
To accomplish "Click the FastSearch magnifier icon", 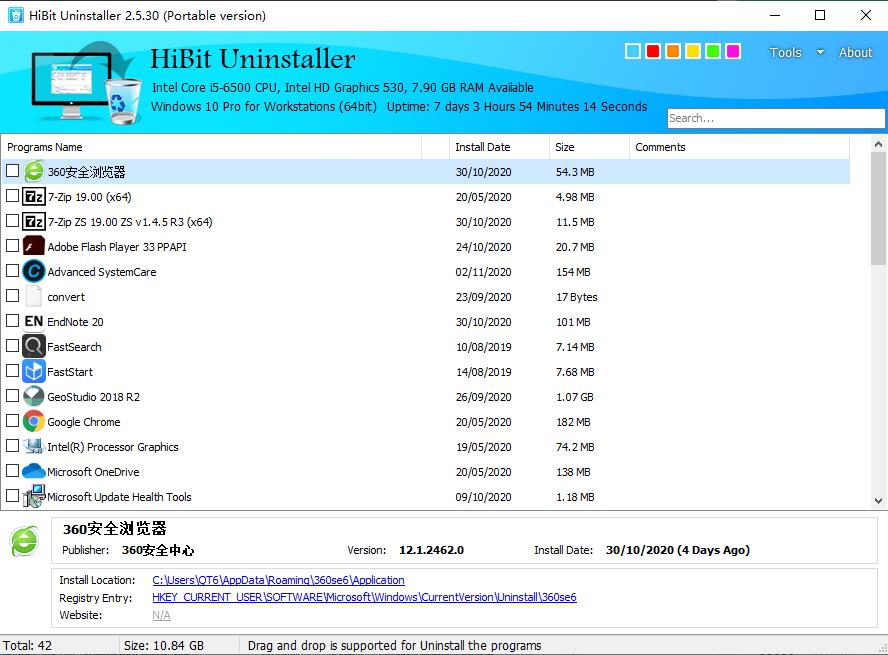I will point(34,346).
